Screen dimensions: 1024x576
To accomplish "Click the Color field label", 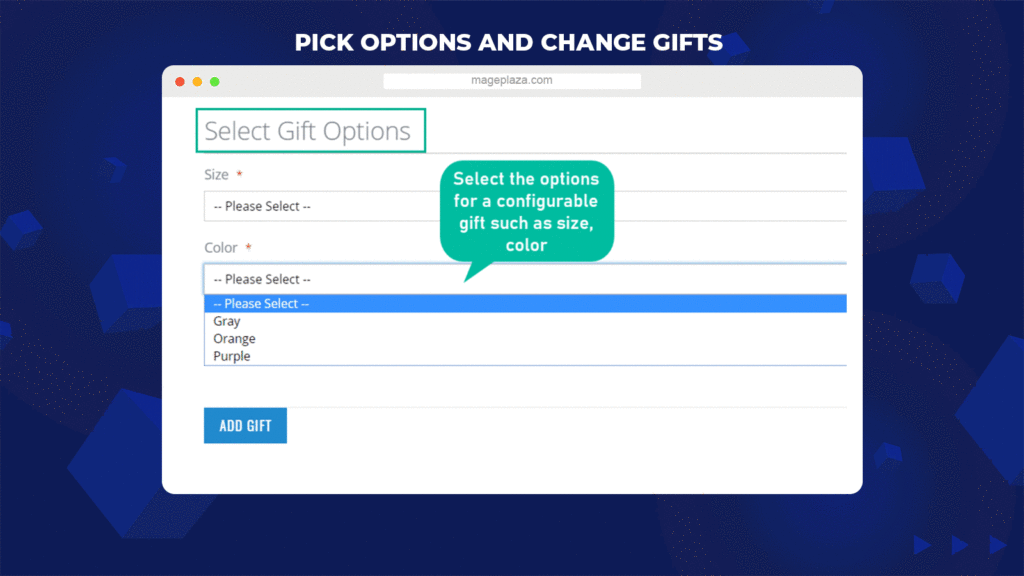I will (221, 248).
